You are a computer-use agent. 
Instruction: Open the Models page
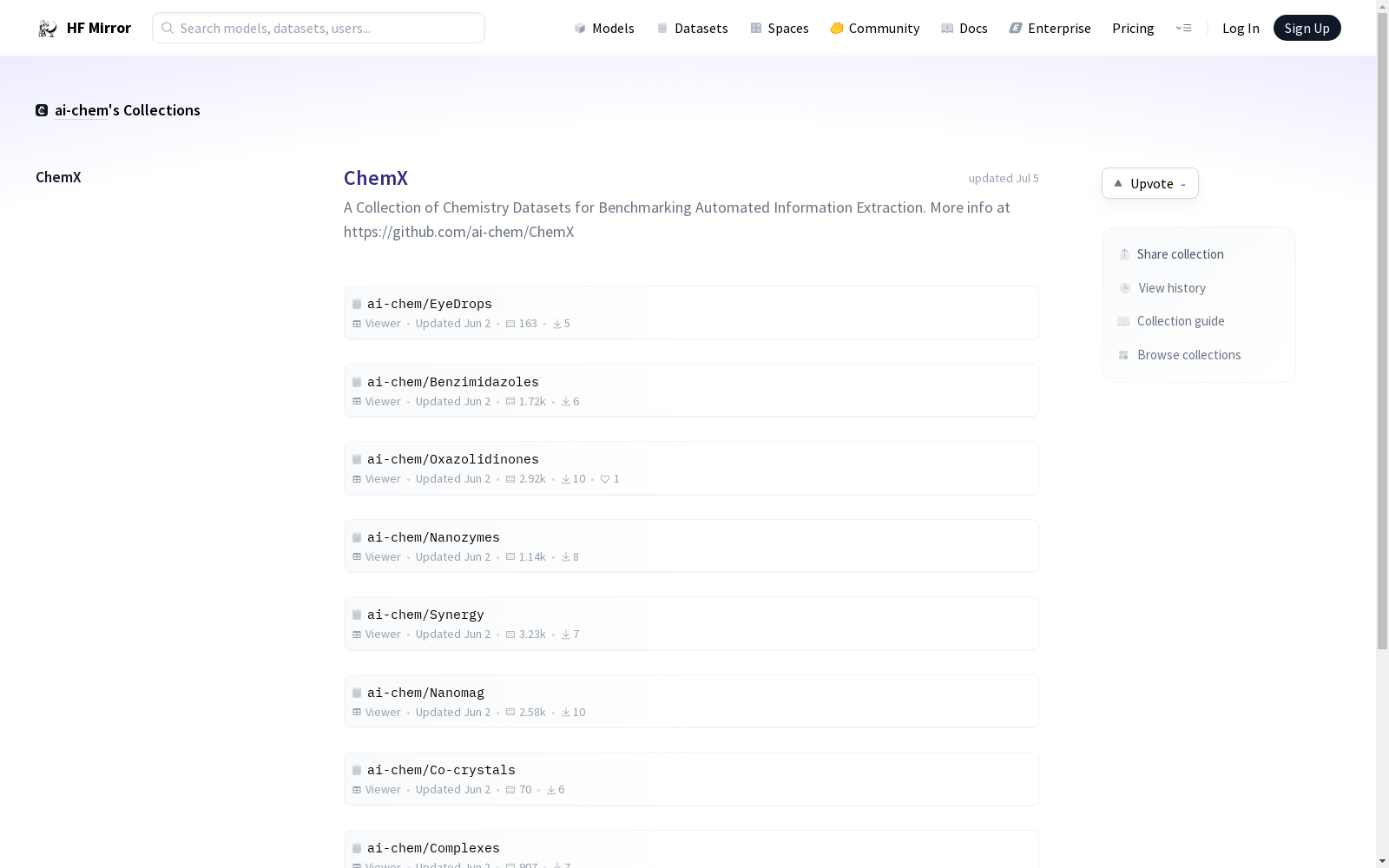(x=604, y=29)
